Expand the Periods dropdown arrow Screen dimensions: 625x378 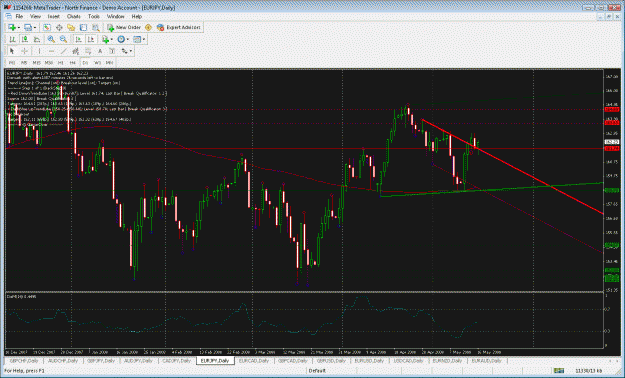[128, 39]
